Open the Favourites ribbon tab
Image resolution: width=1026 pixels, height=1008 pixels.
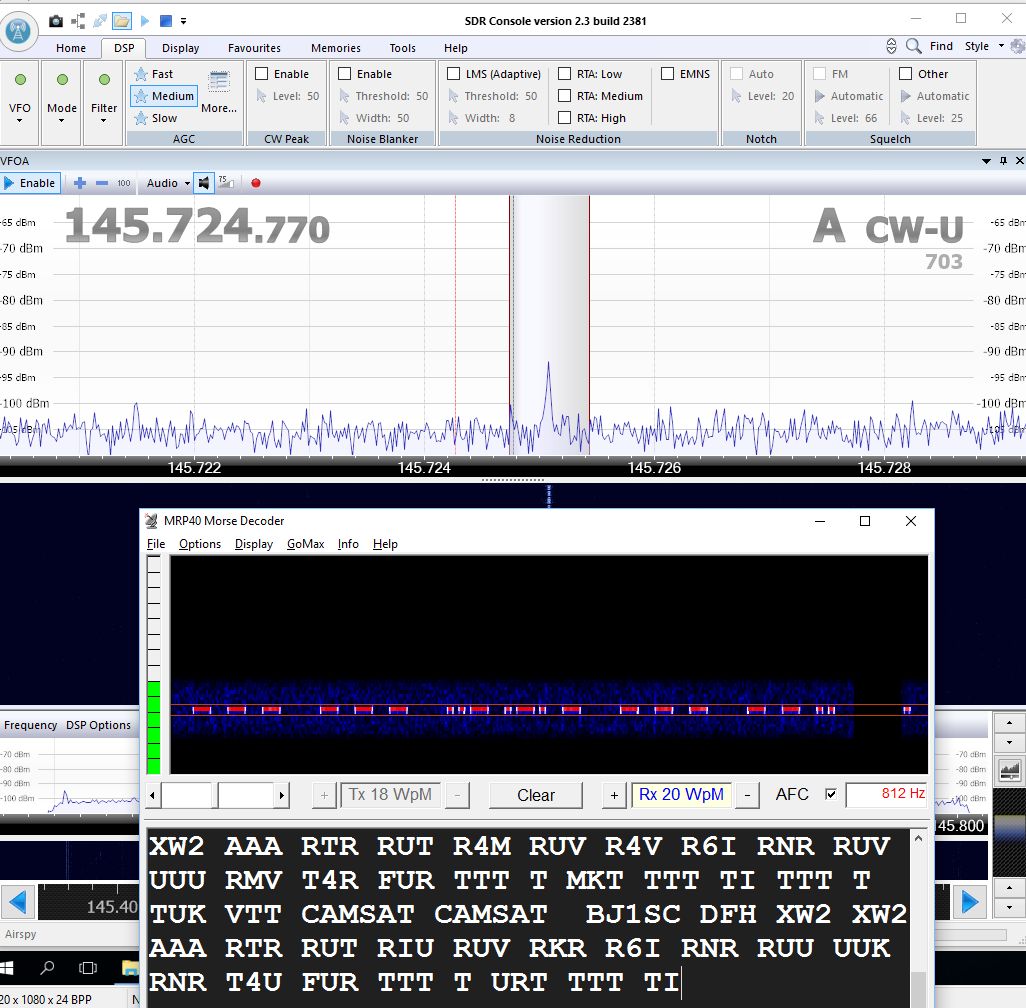coord(255,48)
